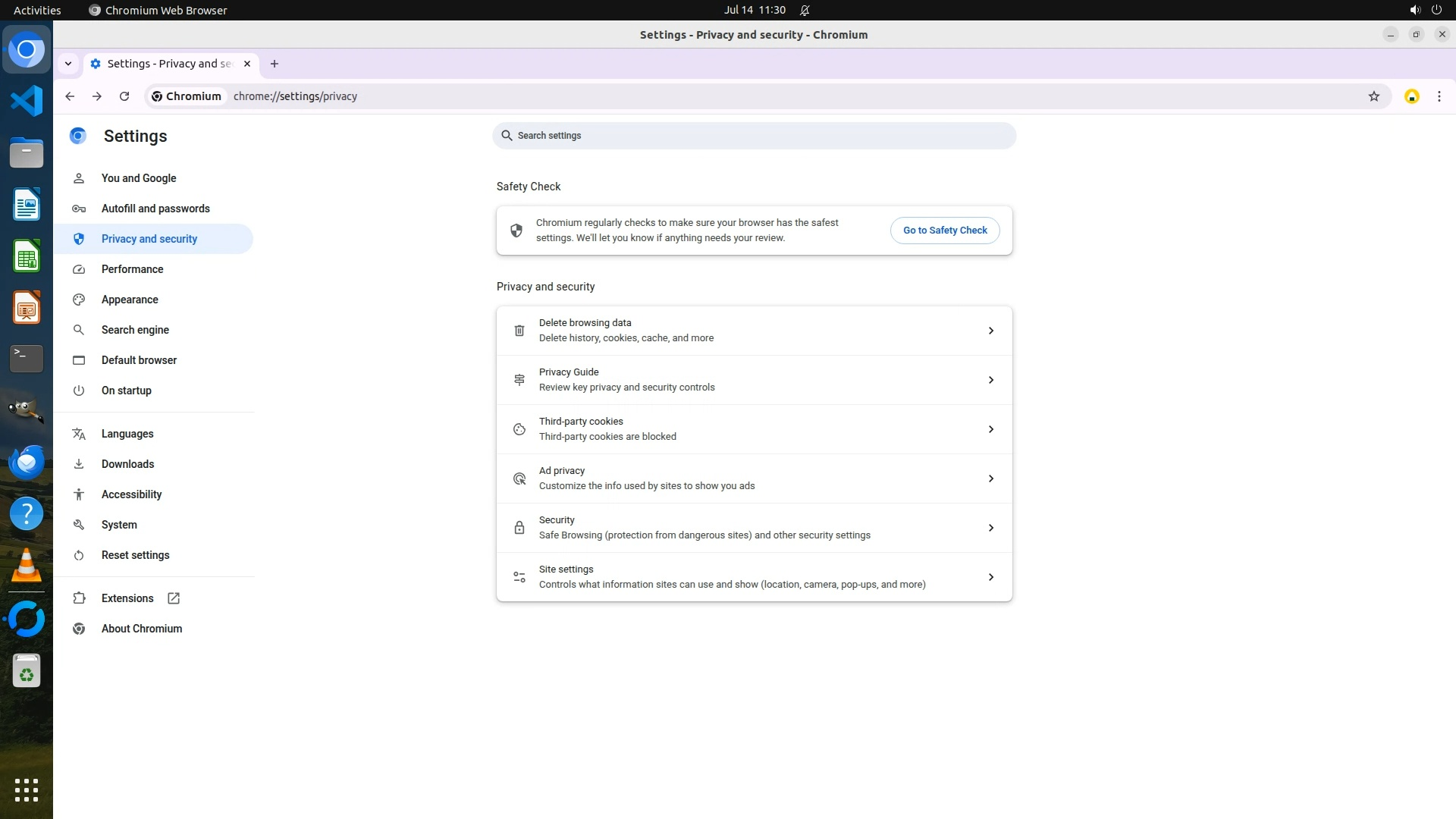Click the profile avatar icon

tap(1411, 96)
